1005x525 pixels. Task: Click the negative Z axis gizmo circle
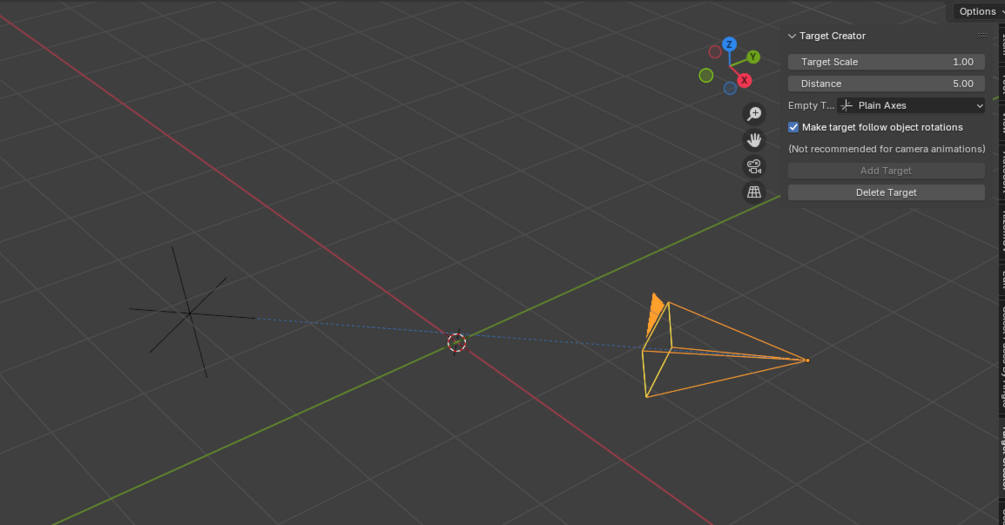tap(730, 88)
